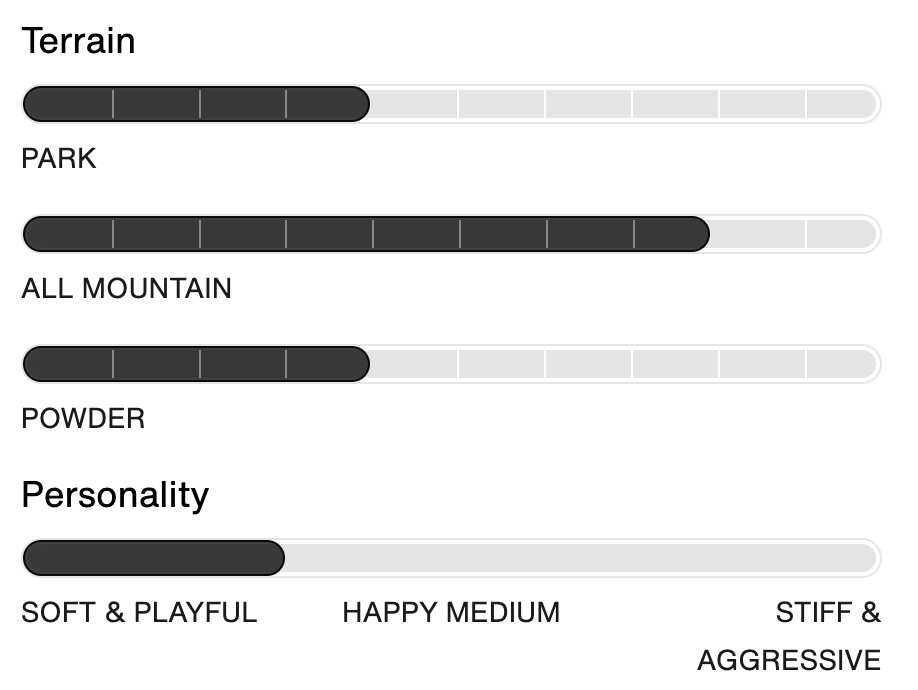The image size is (918, 690).
Task: Click the PARK label
Action: (59, 159)
